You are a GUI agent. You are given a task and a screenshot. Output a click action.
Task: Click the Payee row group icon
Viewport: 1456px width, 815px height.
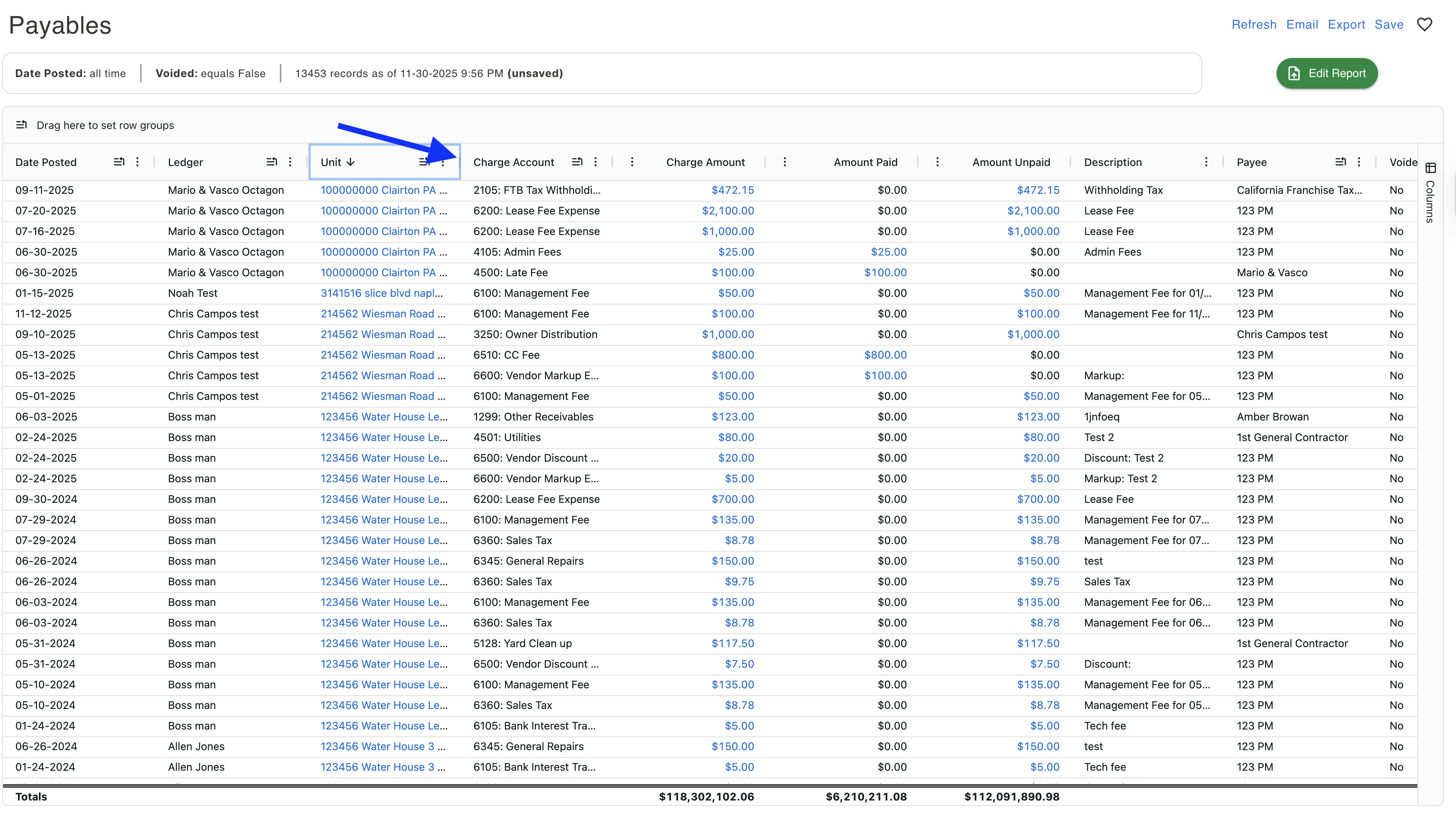(x=1340, y=162)
